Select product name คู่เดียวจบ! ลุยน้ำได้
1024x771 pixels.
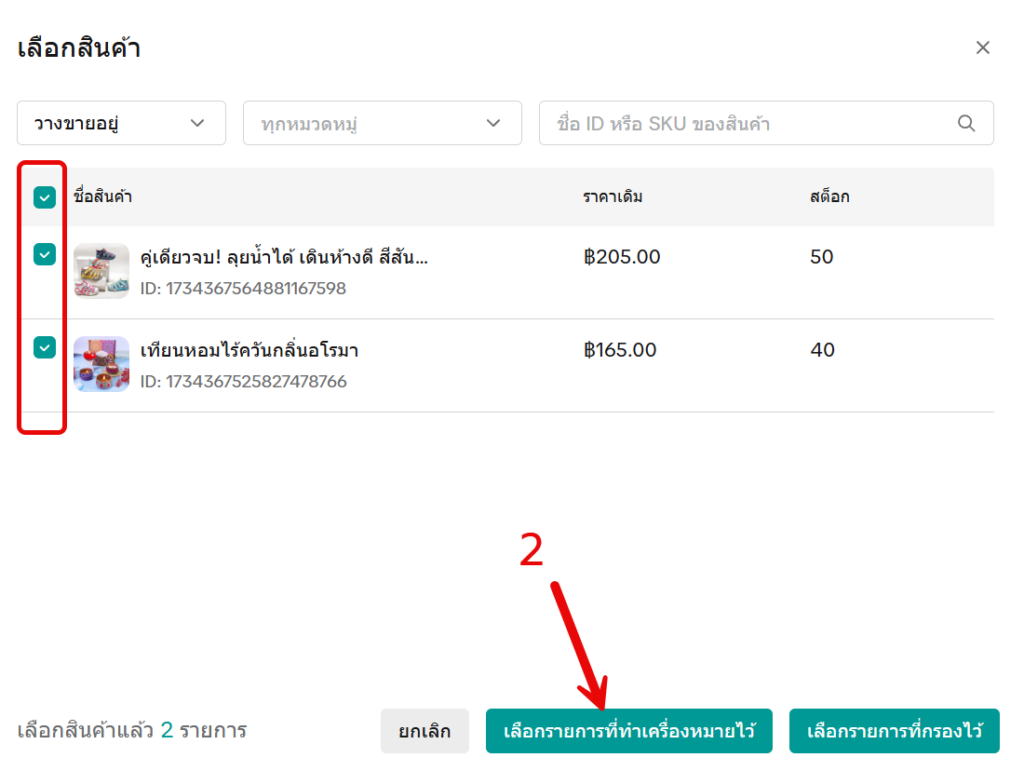284,257
